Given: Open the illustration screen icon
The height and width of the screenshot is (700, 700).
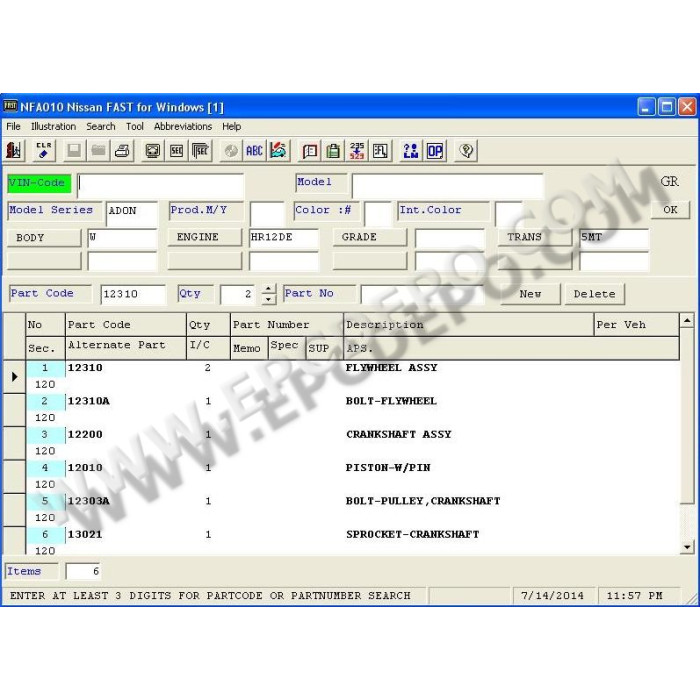Looking at the screenshot, I should pyautogui.click(x=153, y=151).
